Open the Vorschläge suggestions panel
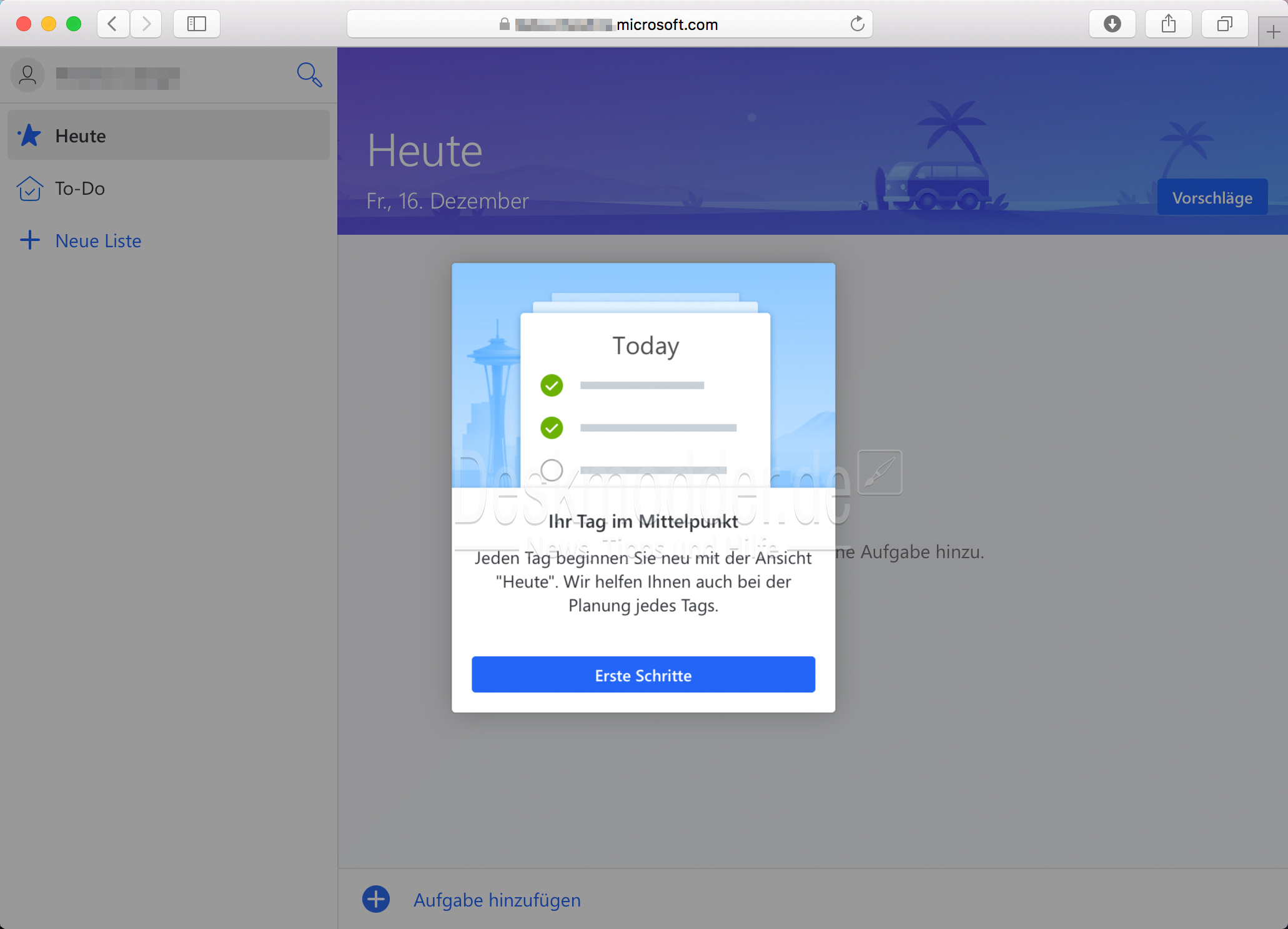Screen dimensions: 1288x929 pyautogui.click(x=1212, y=197)
